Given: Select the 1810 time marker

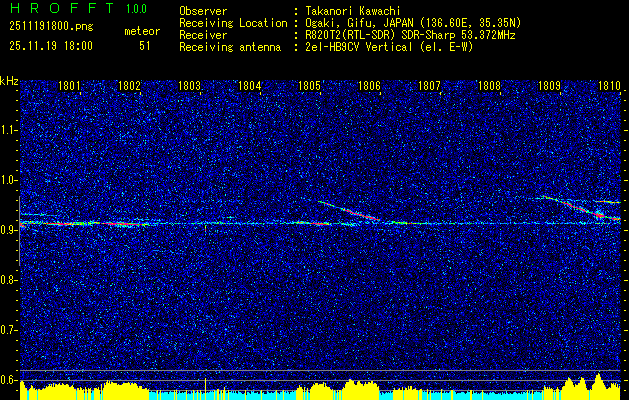Looking at the screenshot, I should point(609,85).
